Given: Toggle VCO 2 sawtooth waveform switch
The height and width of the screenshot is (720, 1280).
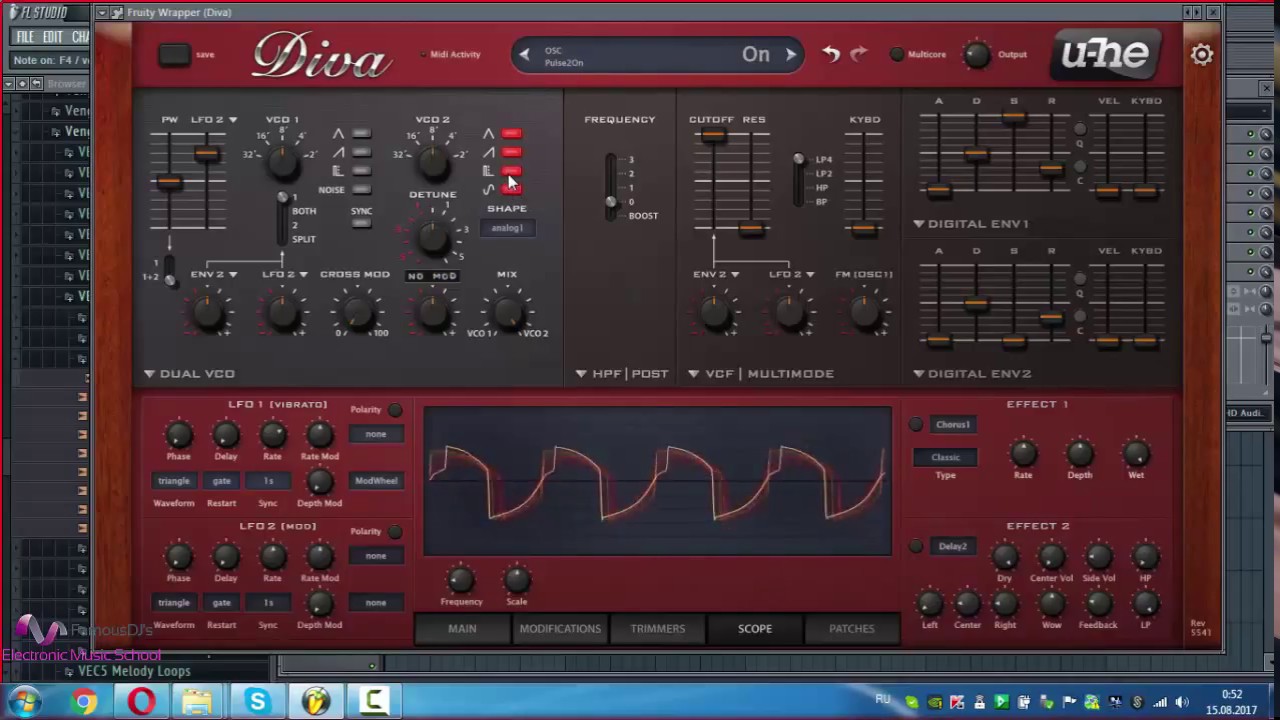Looking at the screenshot, I should [511, 152].
